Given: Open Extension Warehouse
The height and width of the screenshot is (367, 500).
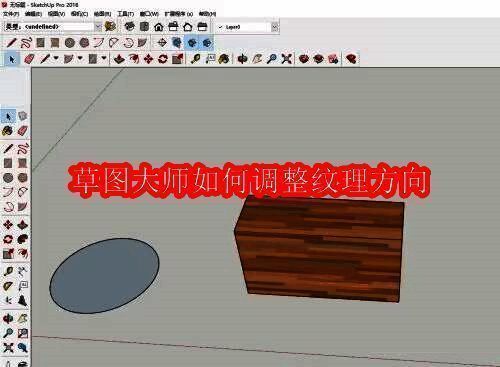Looking at the screenshot, I should point(319,59).
